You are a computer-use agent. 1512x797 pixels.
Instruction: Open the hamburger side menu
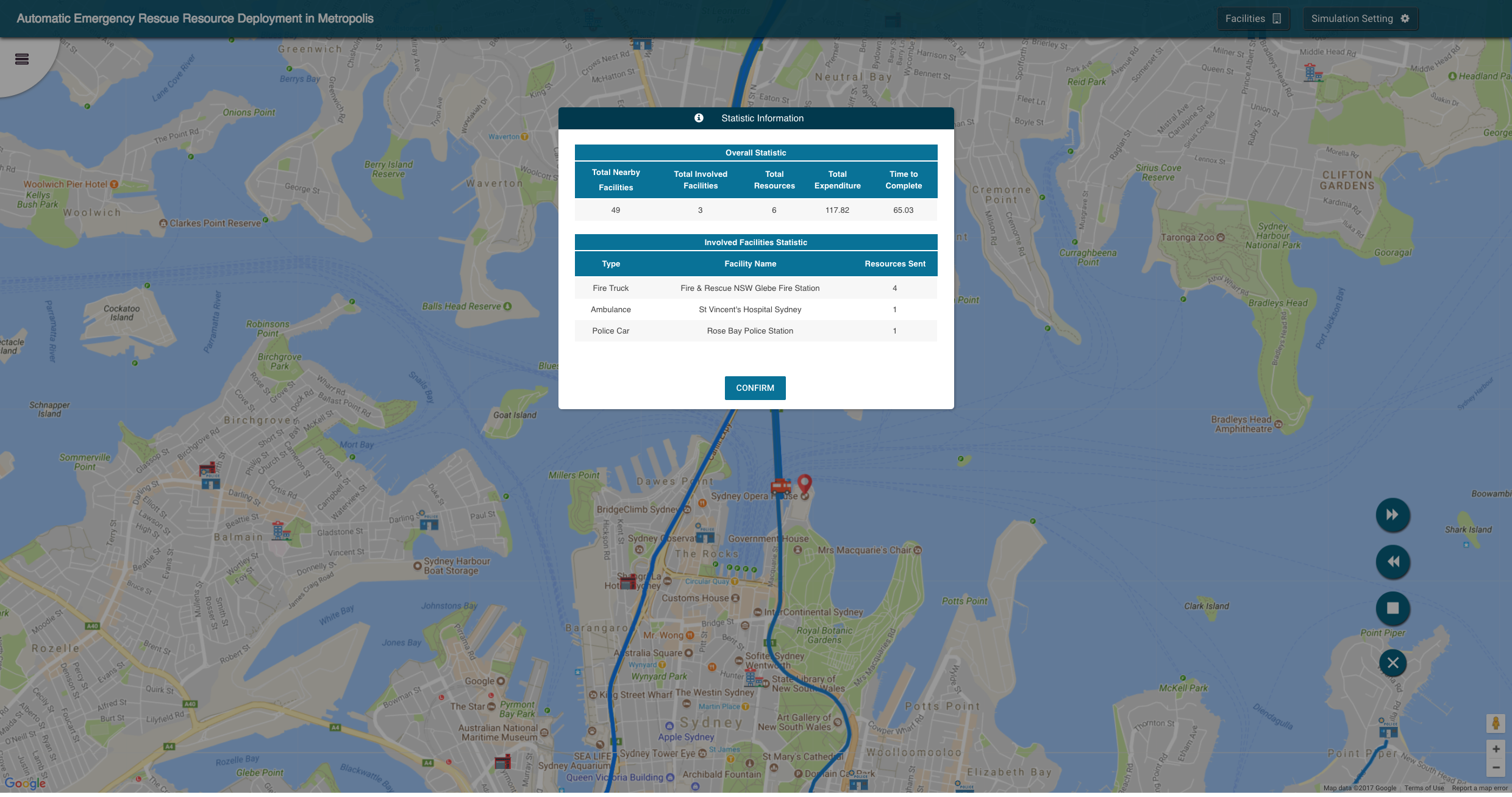click(22, 59)
